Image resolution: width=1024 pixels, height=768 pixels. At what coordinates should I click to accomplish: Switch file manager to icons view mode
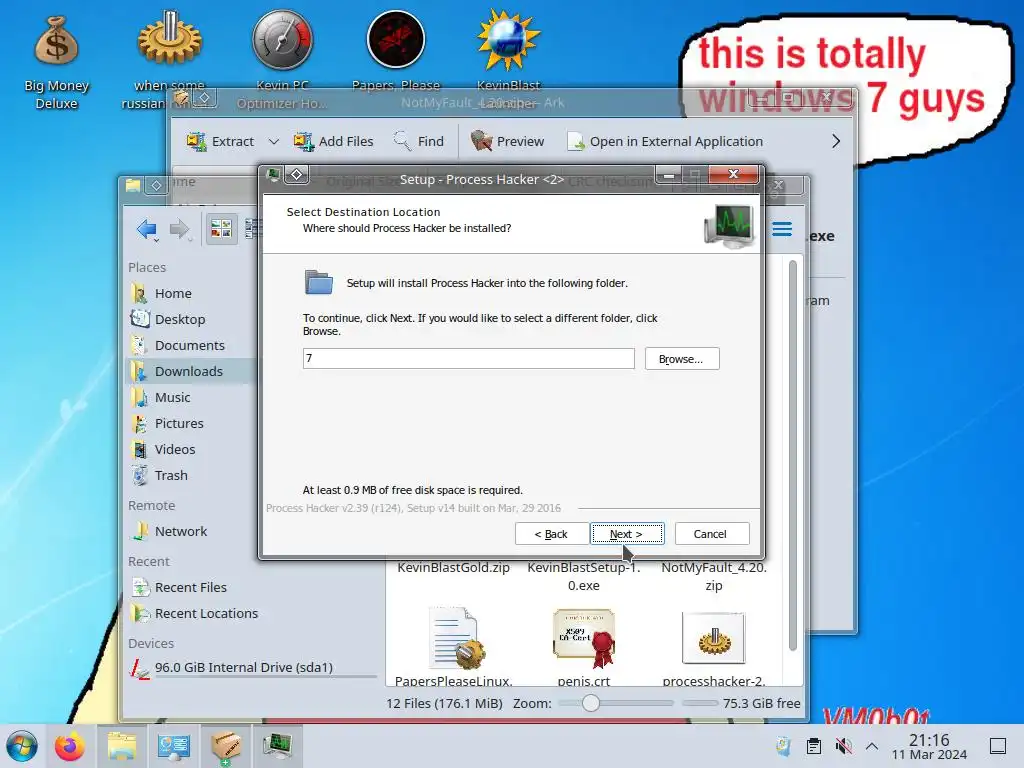pyautogui.click(x=221, y=229)
